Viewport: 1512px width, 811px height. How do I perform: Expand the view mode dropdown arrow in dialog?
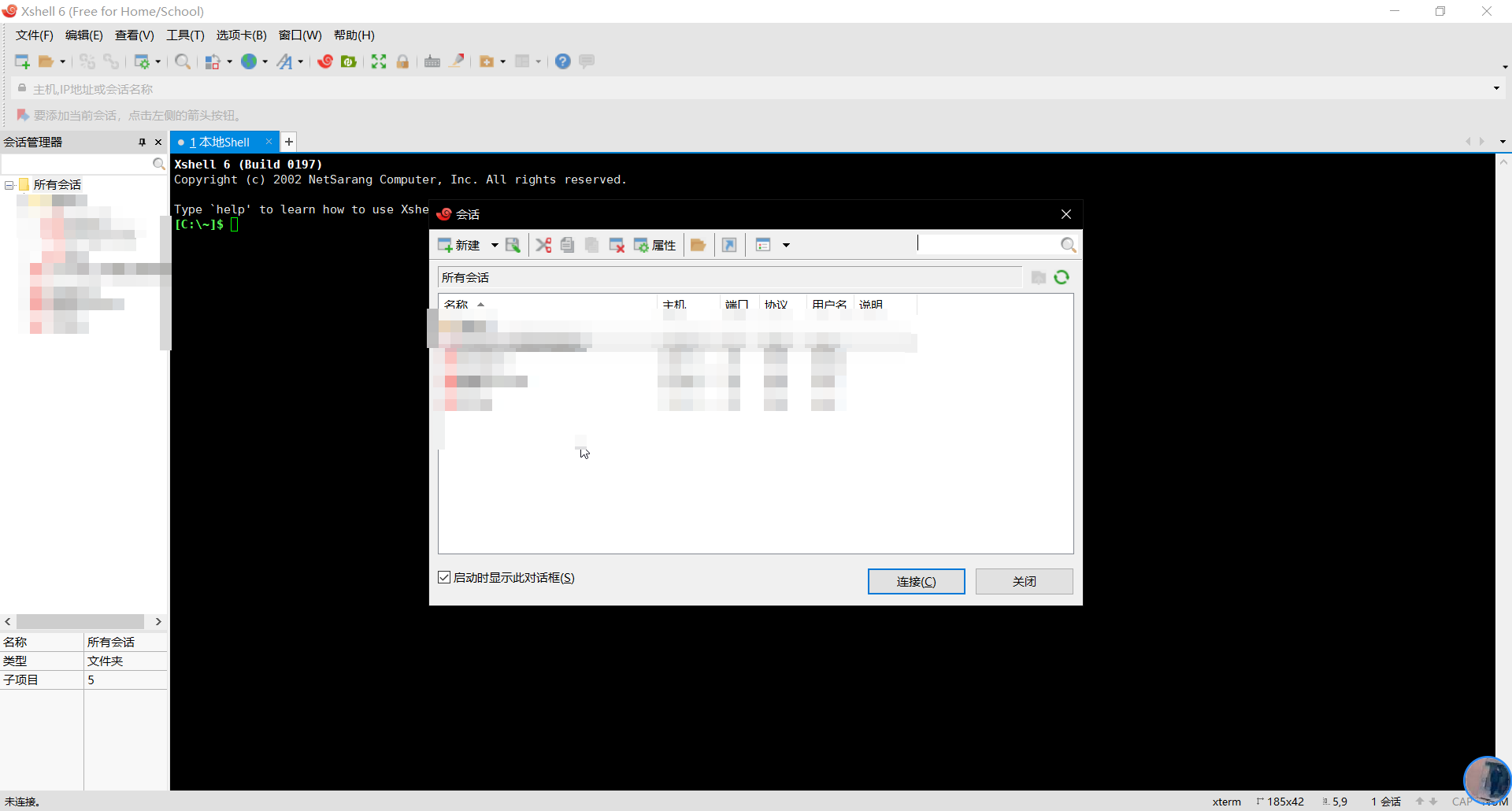click(x=786, y=245)
